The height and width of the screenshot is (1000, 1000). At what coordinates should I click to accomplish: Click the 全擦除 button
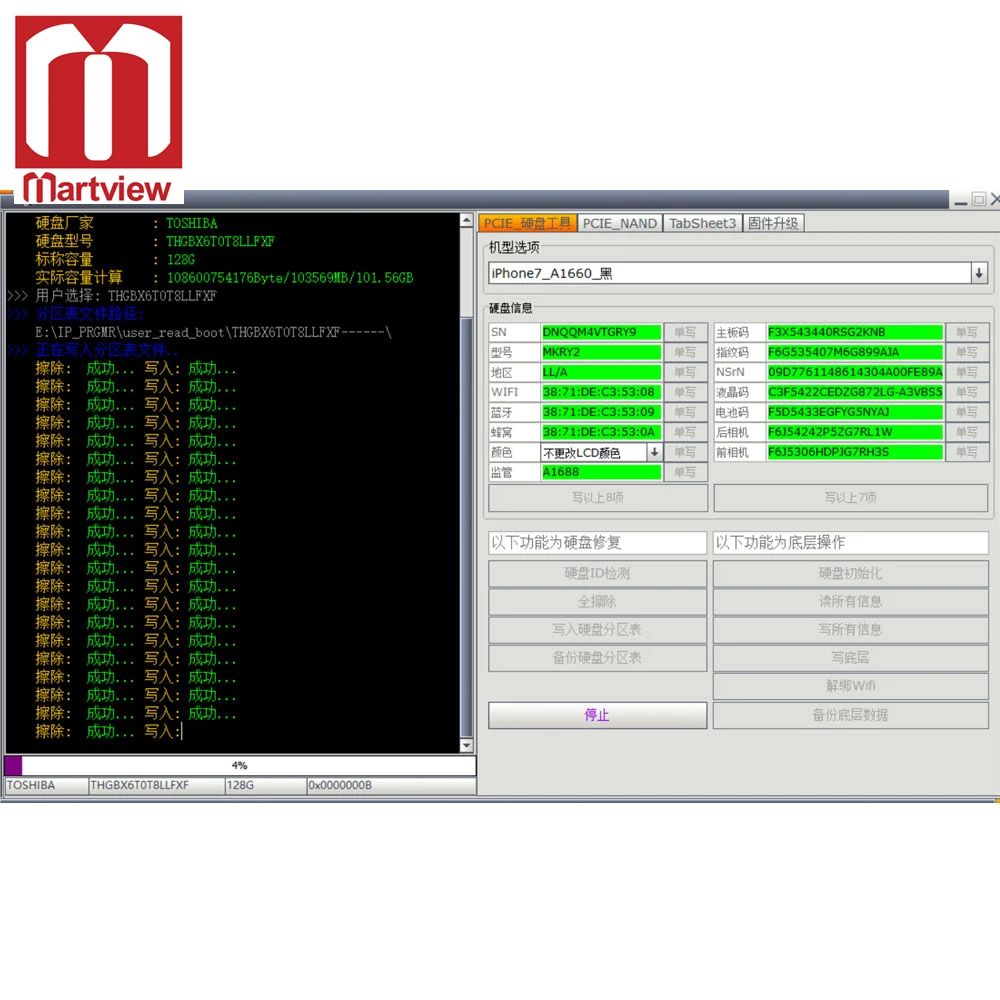[x=598, y=601]
